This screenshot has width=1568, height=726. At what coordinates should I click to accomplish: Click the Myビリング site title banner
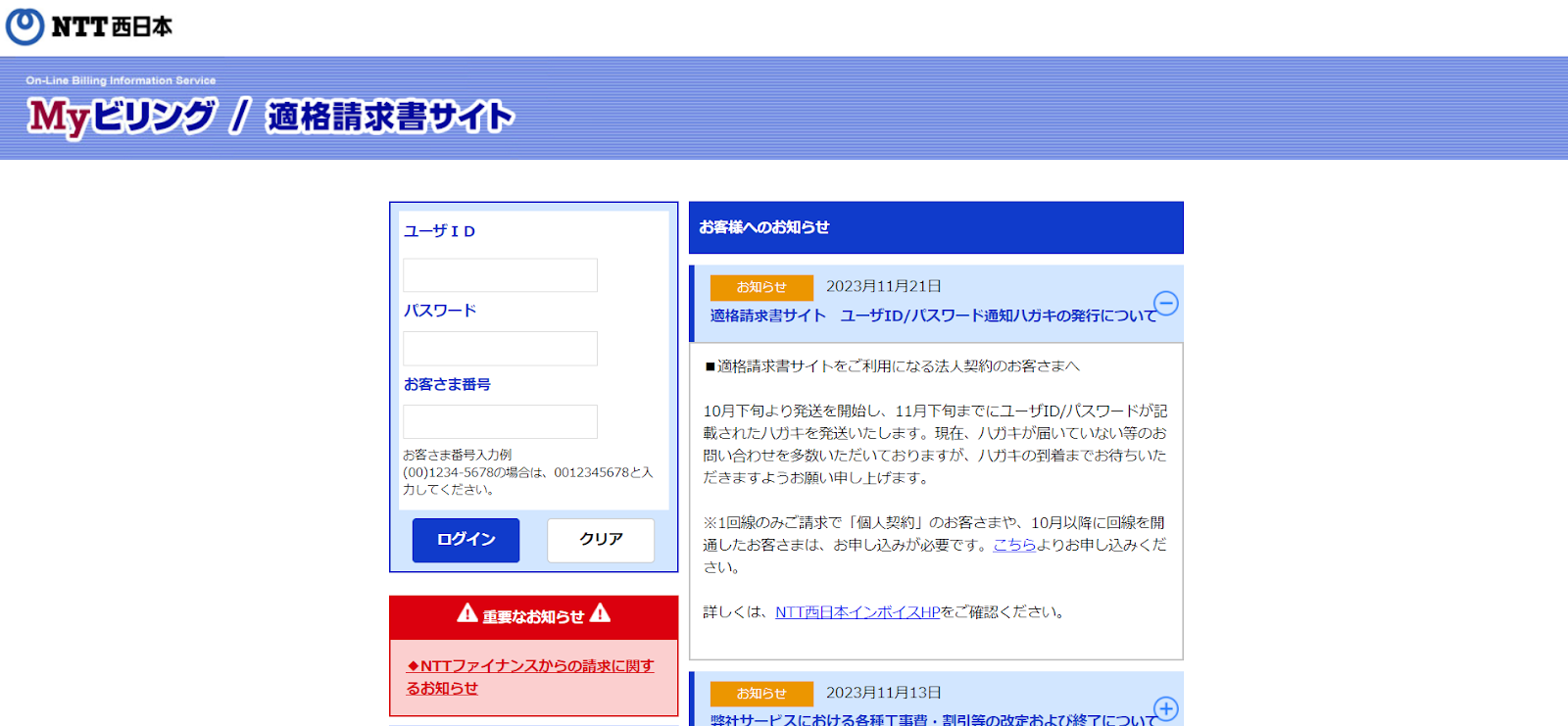(x=270, y=117)
